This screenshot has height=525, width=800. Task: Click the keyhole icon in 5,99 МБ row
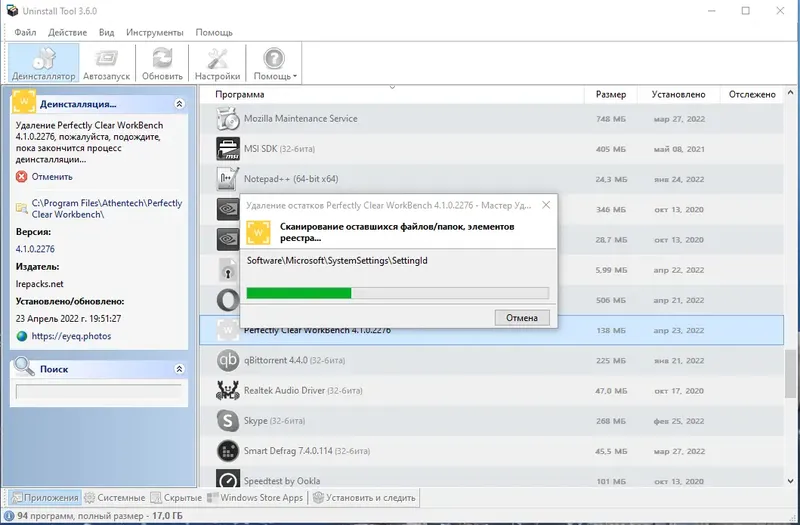(228, 269)
